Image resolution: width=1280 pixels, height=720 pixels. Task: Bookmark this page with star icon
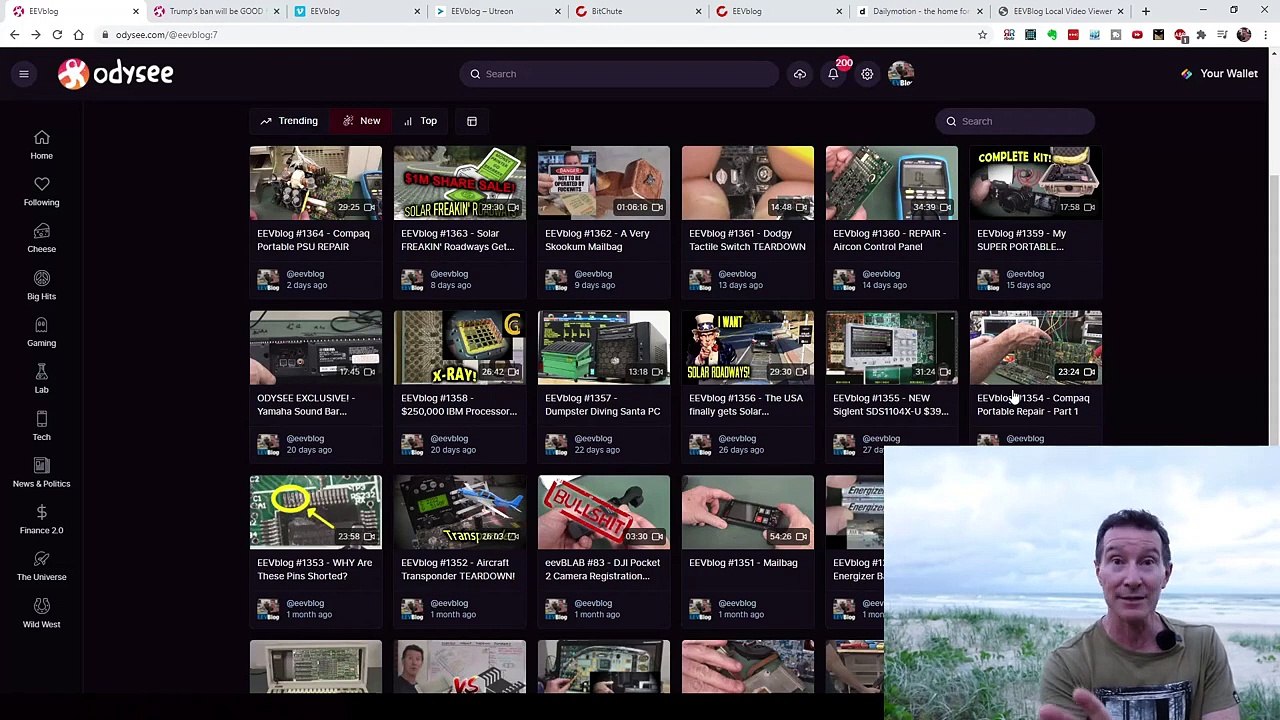click(982, 35)
